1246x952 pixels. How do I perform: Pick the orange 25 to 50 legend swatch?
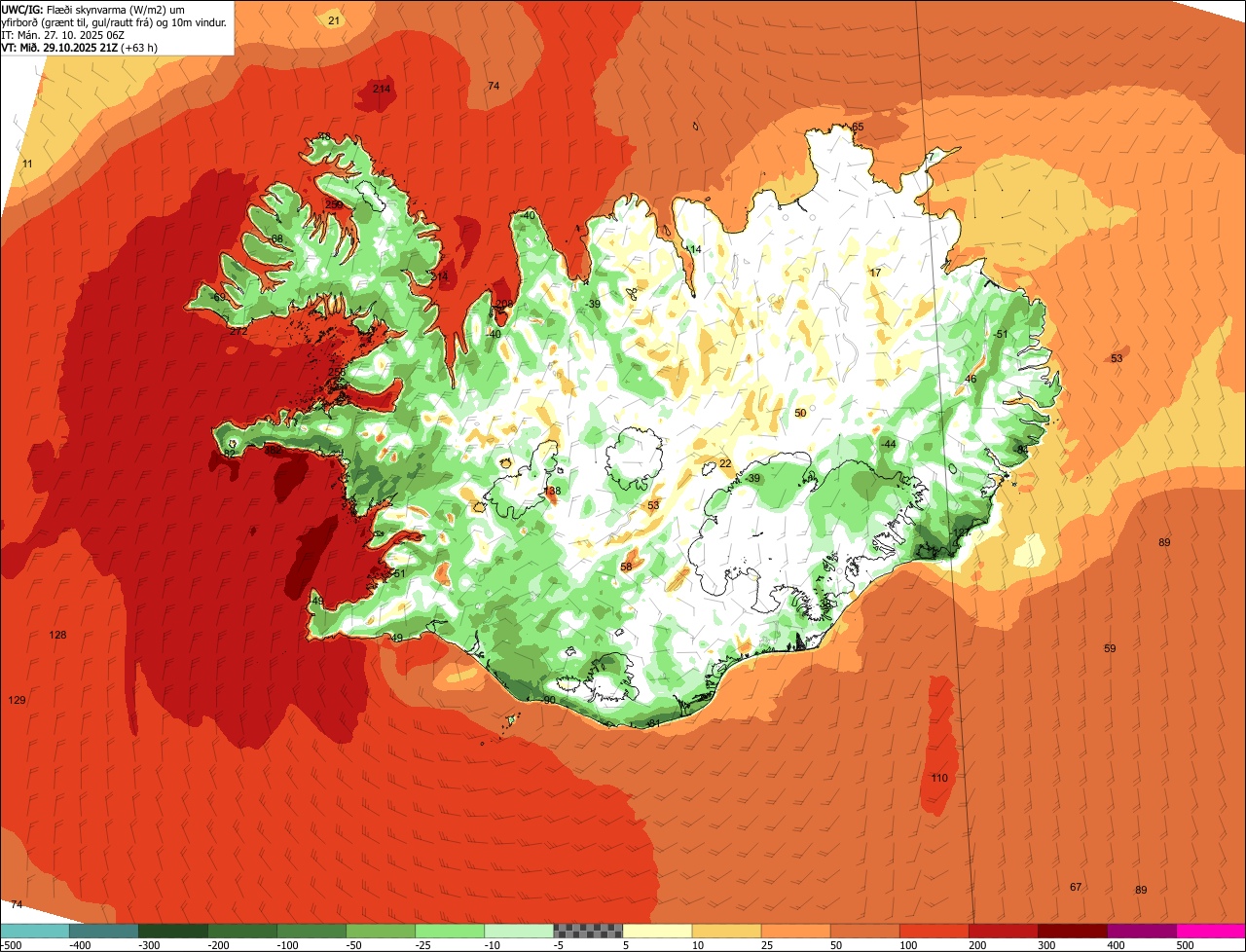[795, 932]
